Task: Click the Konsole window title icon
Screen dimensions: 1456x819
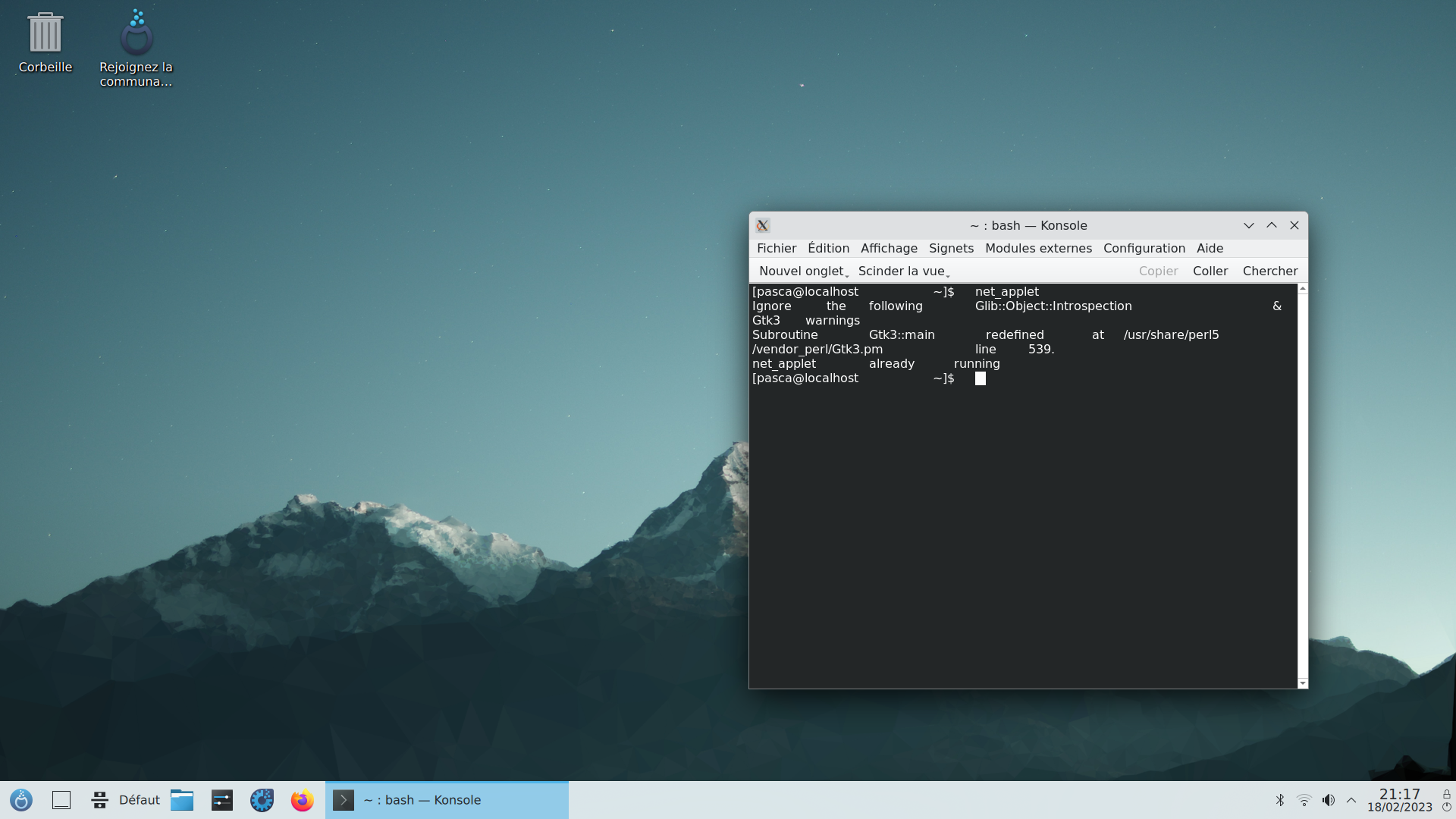Action: pyautogui.click(x=763, y=225)
